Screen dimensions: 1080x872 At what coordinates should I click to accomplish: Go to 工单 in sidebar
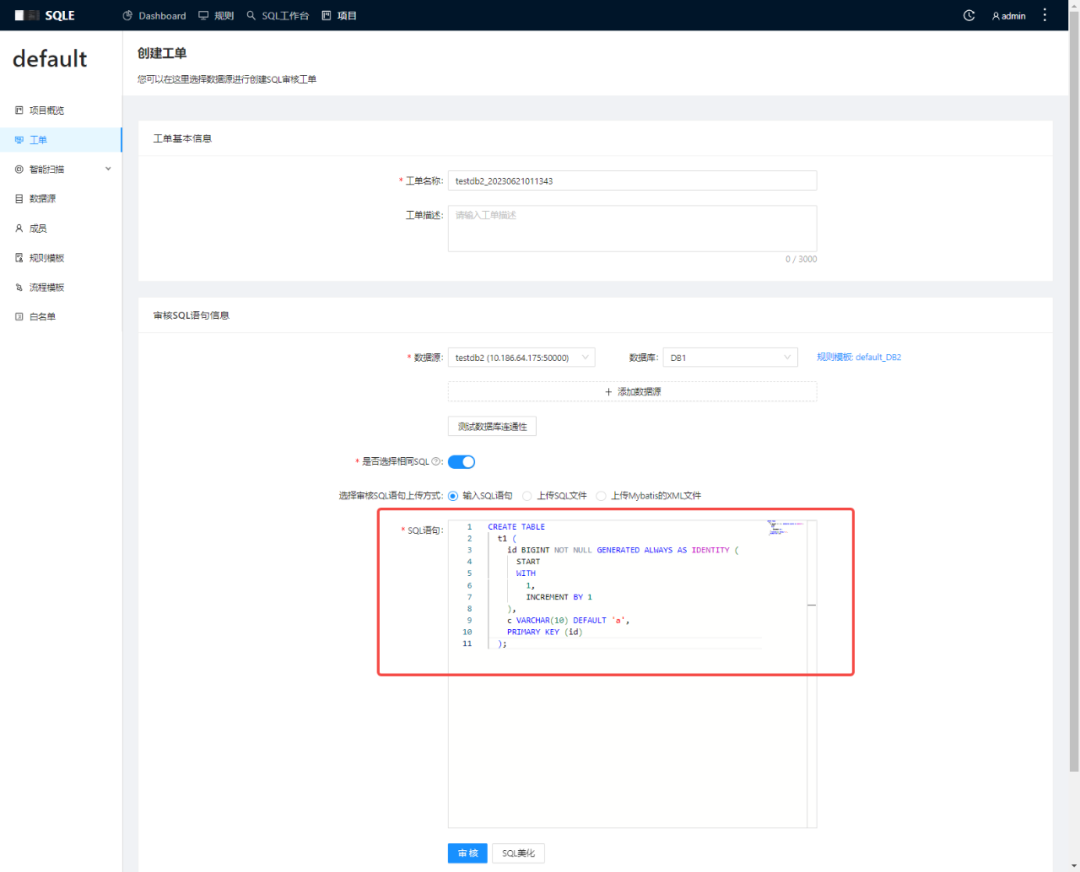pyautogui.click(x=61, y=140)
